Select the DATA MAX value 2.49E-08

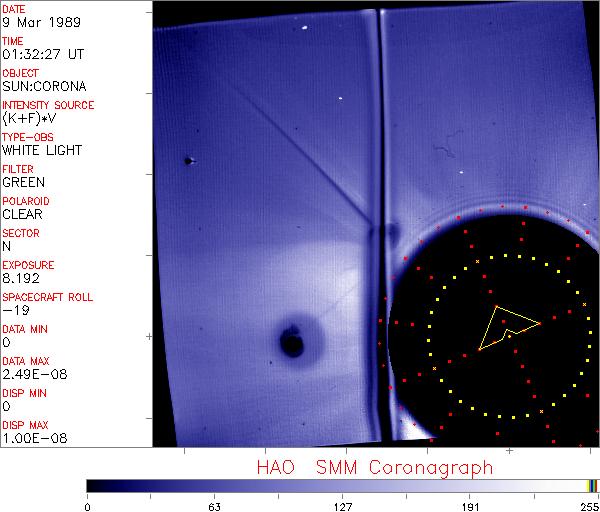pyautogui.click(x=30, y=375)
